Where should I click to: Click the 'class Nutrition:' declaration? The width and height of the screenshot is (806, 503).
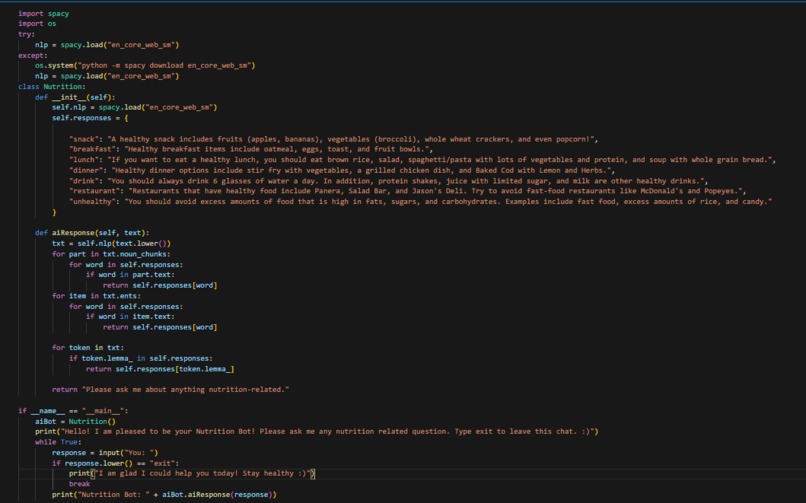(52, 86)
